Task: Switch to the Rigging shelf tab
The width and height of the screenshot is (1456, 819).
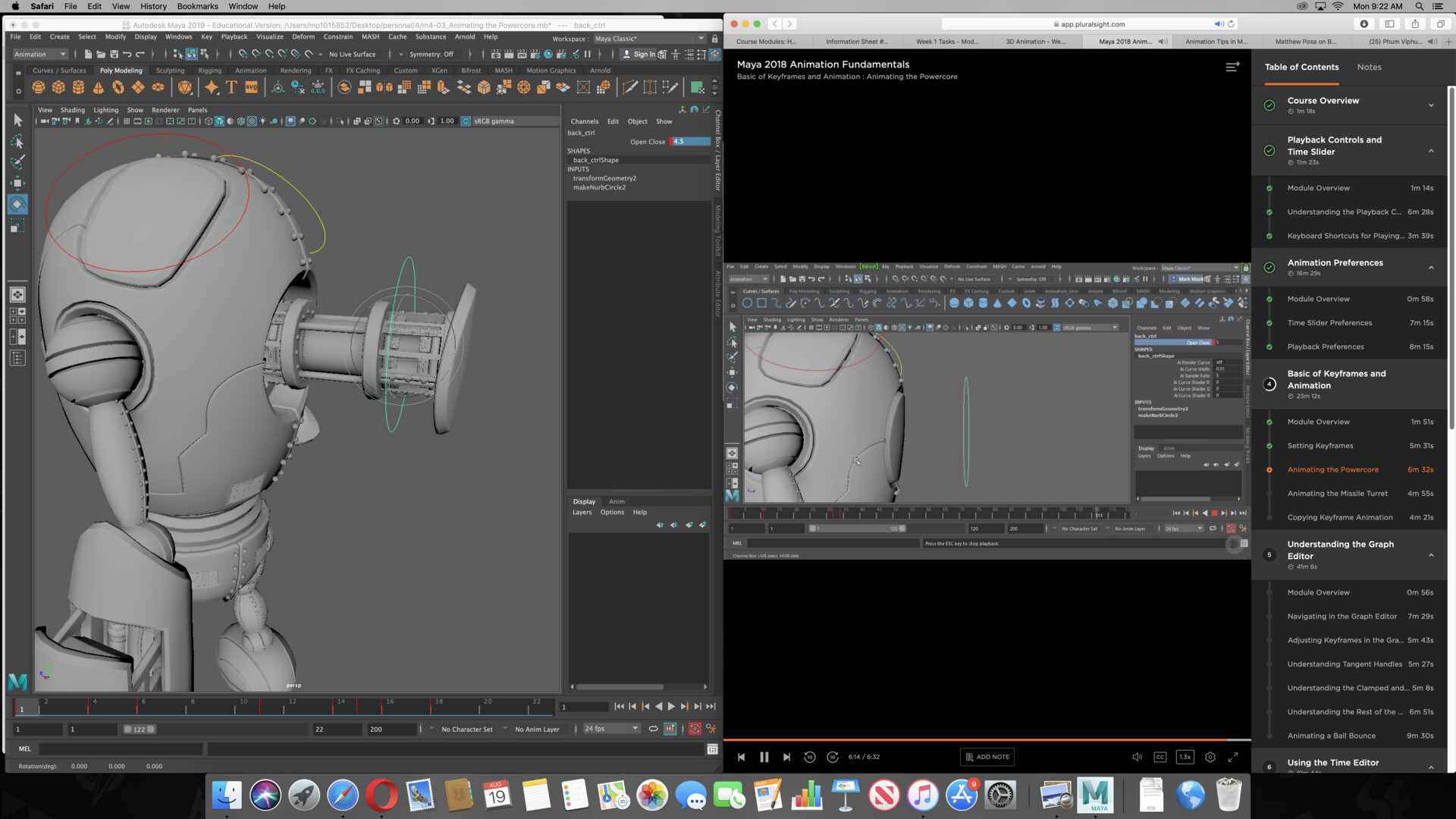Action: pyautogui.click(x=210, y=70)
